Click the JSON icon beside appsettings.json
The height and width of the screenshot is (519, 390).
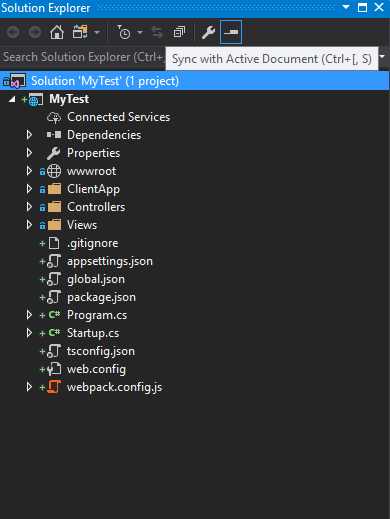[x=54, y=261]
